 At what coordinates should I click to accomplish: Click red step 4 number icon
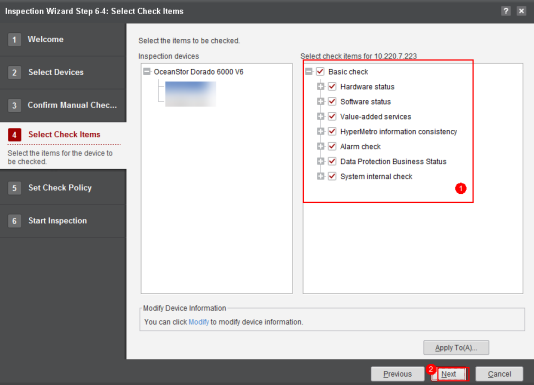pos(14,135)
